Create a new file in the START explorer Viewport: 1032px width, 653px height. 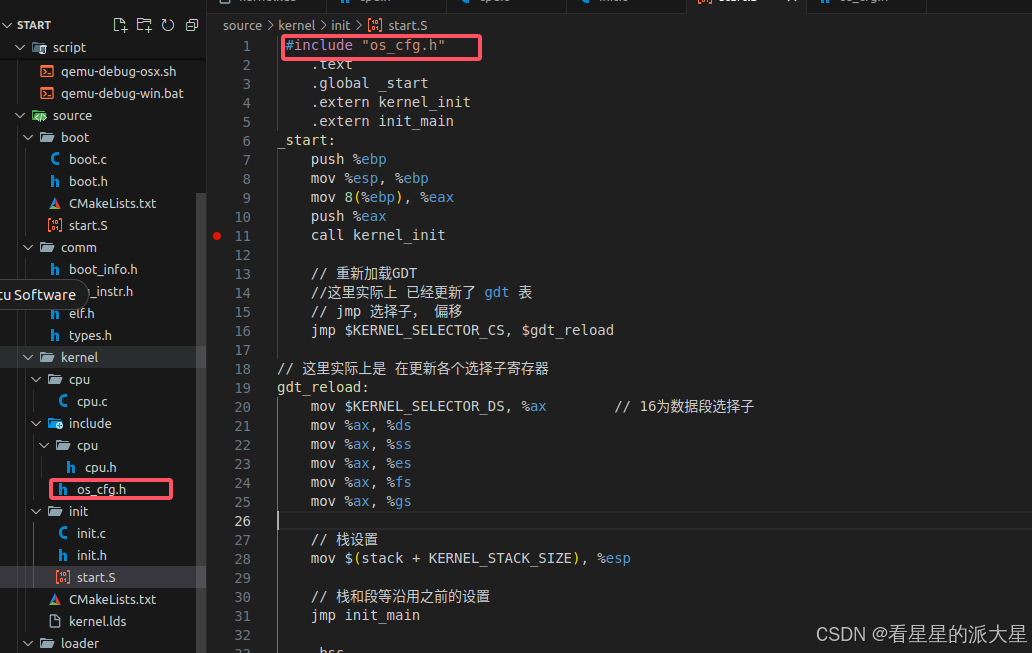[x=122, y=22]
